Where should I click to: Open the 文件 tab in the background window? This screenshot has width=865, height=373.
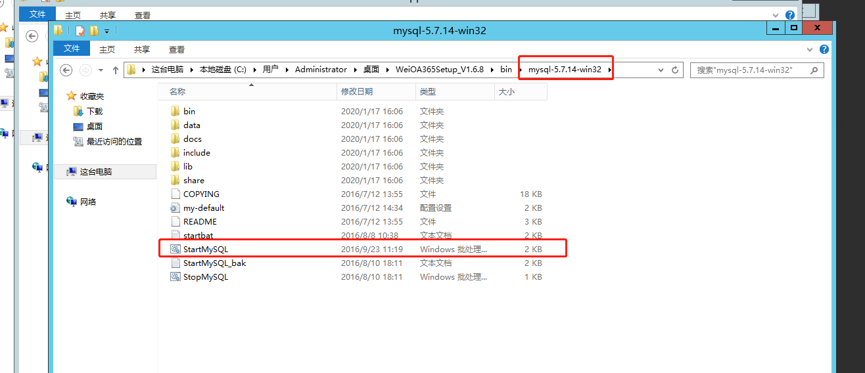37,14
